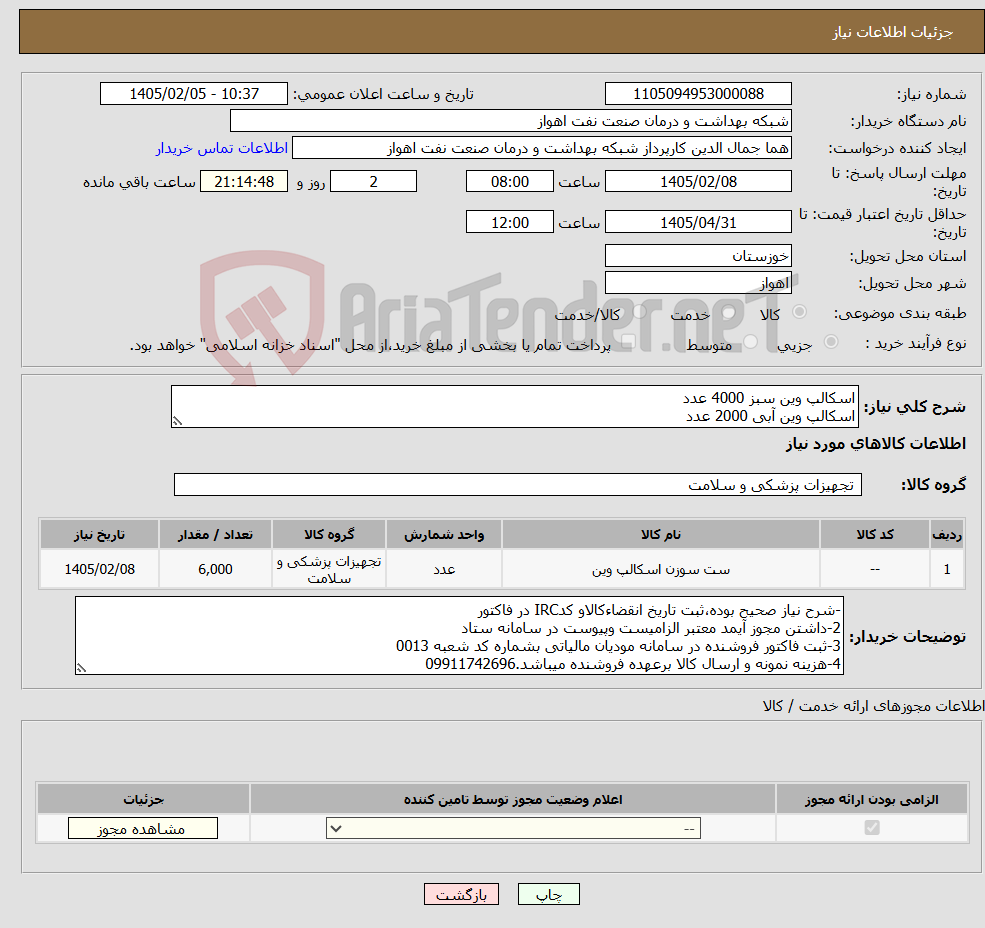This screenshot has height=928, width=985.
Task: Click the resize handle of buyer notes textarea
Action: point(81,669)
